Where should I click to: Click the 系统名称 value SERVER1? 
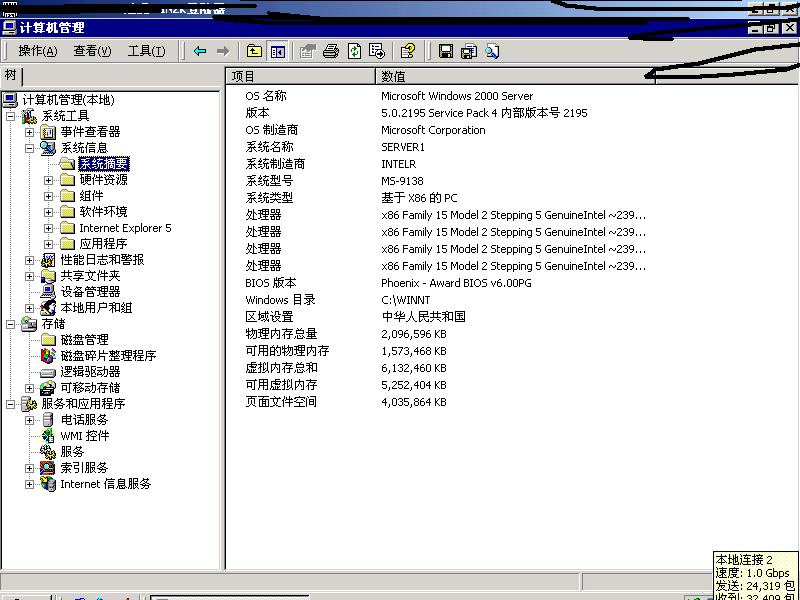tap(403, 147)
